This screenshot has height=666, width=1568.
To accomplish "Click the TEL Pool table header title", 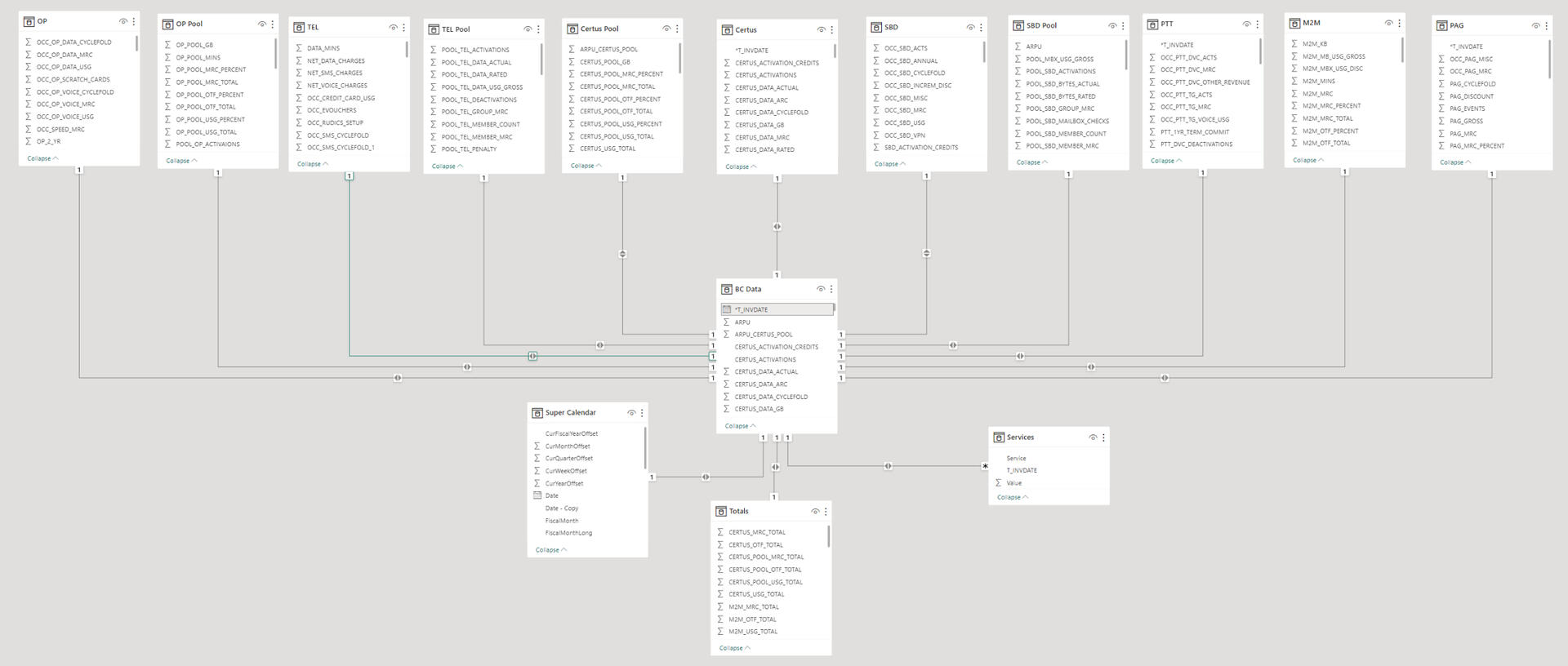I will [x=456, y=29].
